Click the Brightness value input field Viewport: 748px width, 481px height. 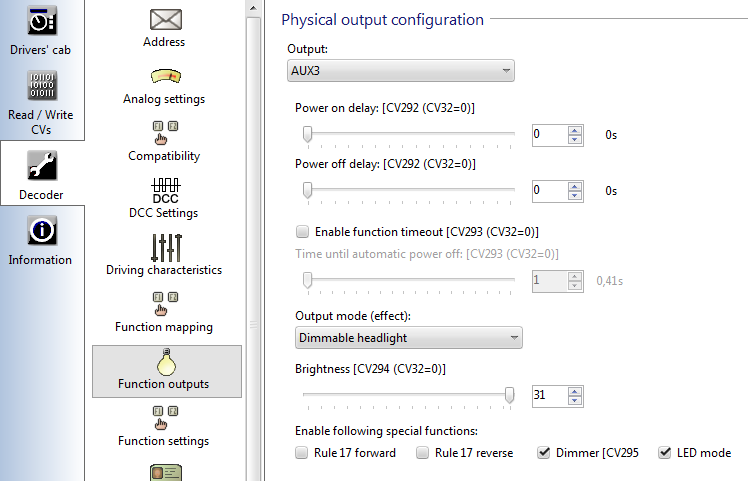[x=550, y=396]
